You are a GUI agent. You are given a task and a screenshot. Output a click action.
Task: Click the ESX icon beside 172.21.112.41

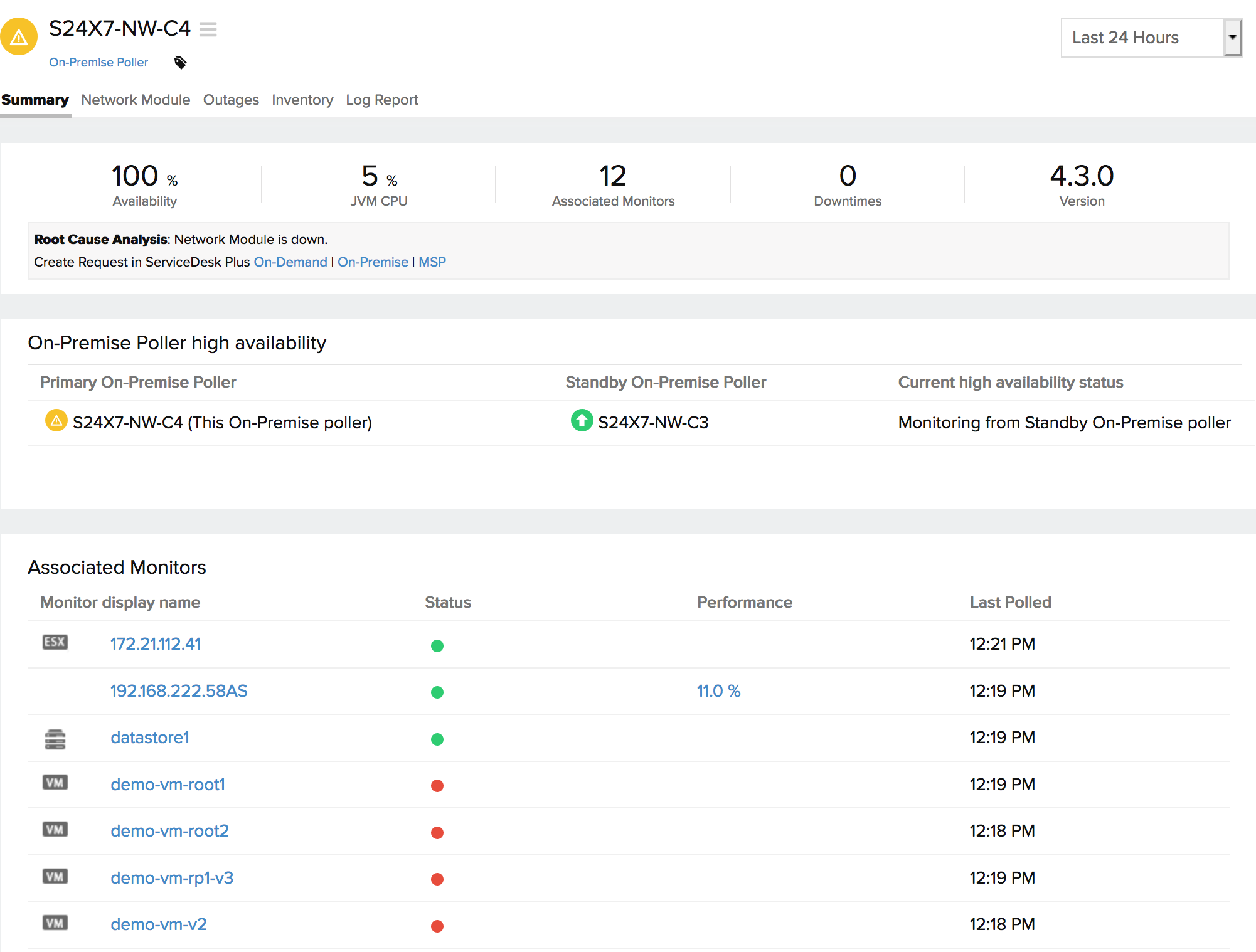point(55,642)
